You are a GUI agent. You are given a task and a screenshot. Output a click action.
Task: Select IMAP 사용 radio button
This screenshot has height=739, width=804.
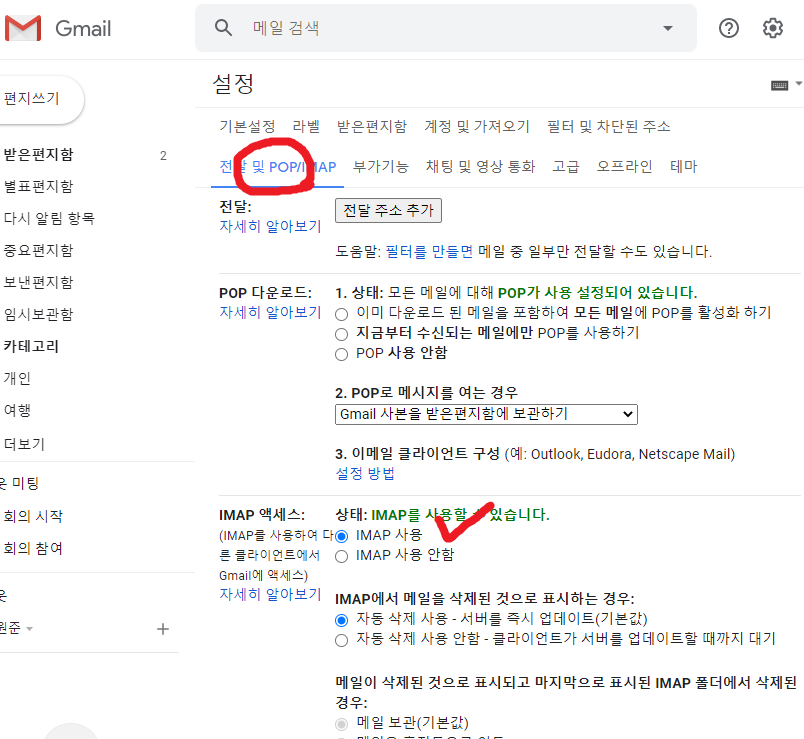(341, 536)
